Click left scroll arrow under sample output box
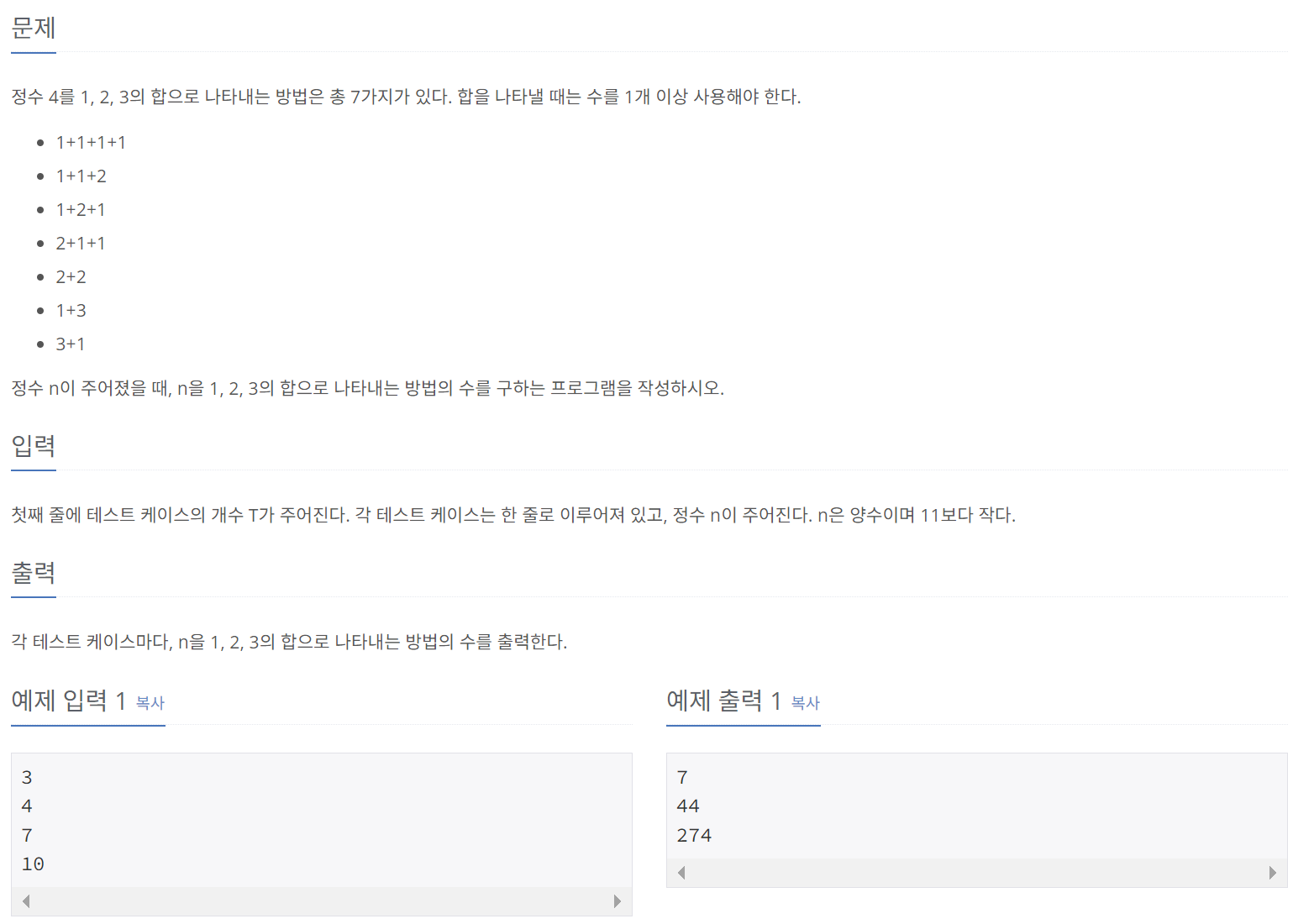The width and height of the screenshot is (1293, 924). pyautogui.click(x=681, y=873)
